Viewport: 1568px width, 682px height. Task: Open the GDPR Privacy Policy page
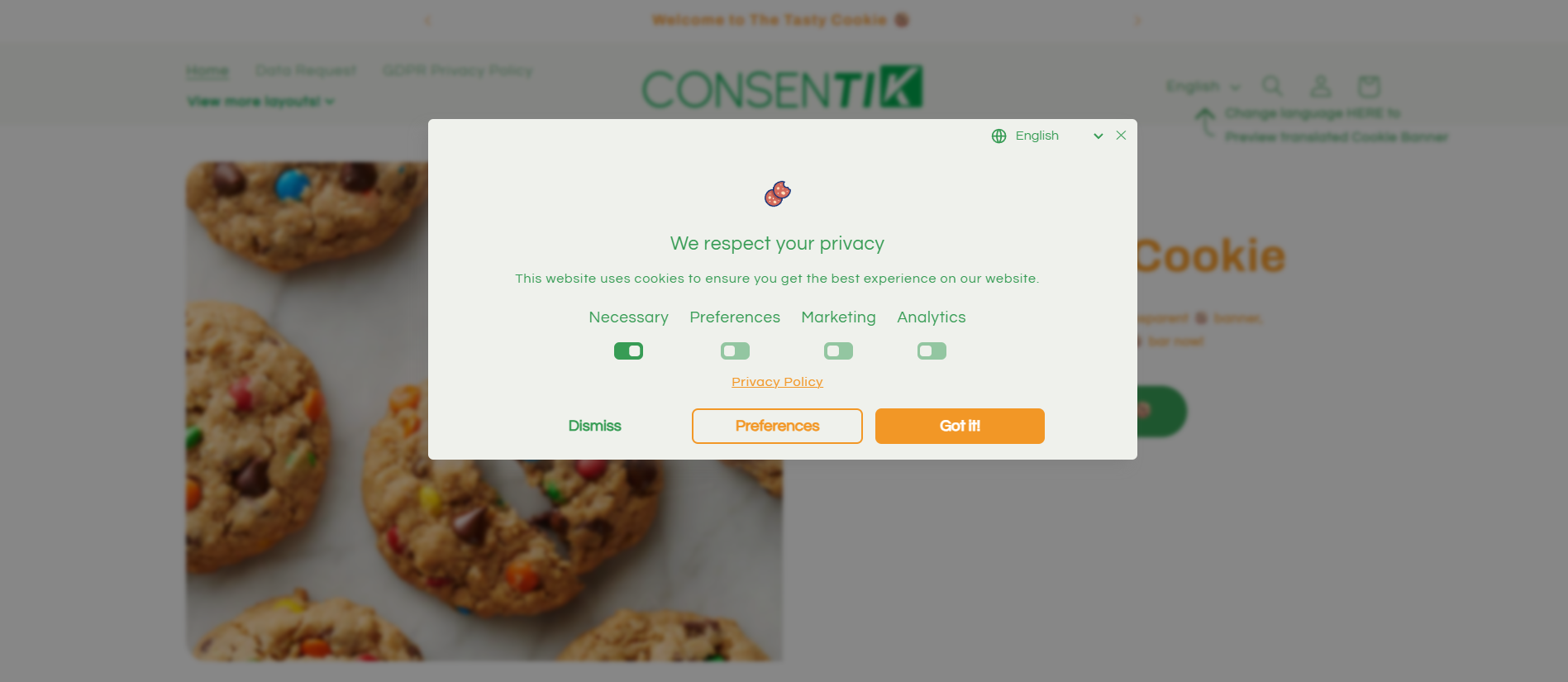pyautogui.click(x=457, y=70)
